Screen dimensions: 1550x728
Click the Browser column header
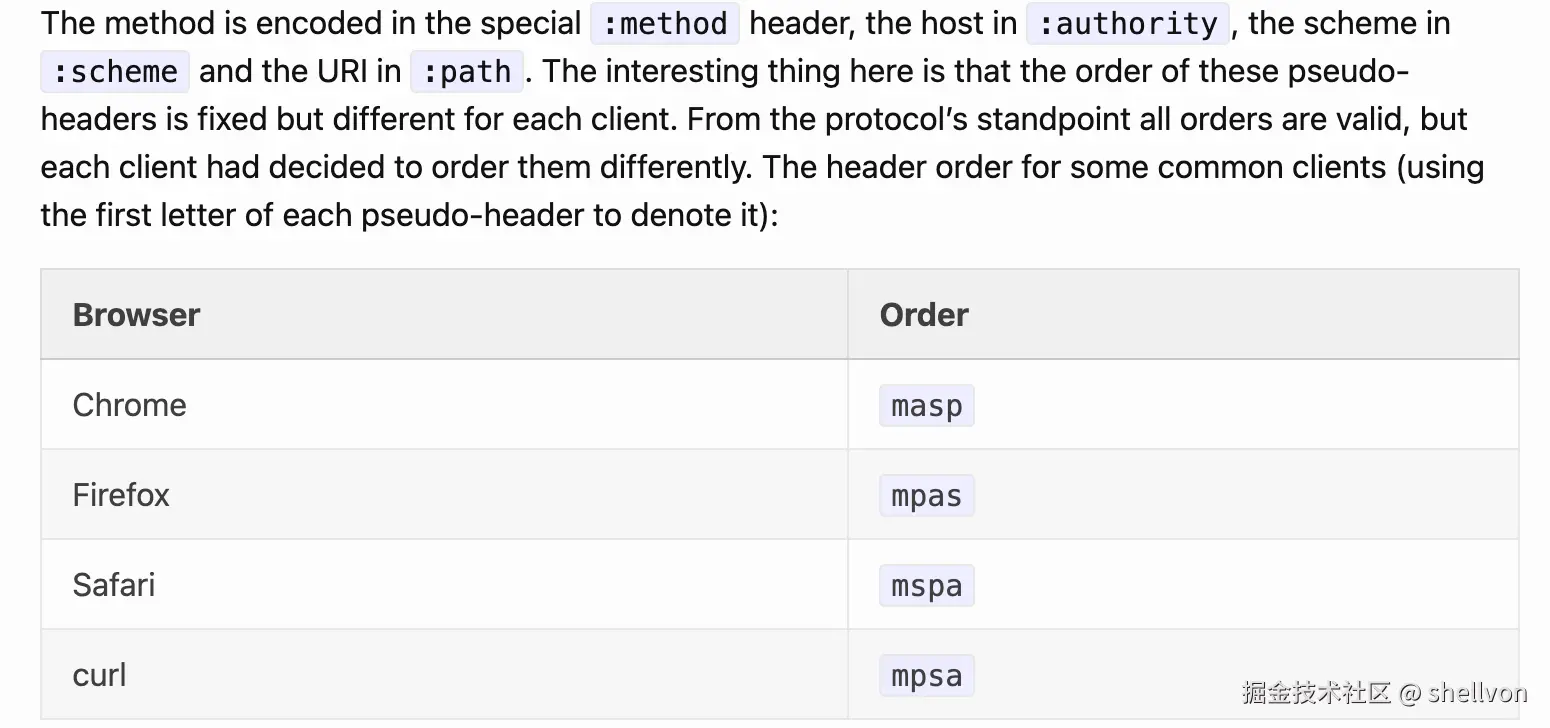point(136,315)
